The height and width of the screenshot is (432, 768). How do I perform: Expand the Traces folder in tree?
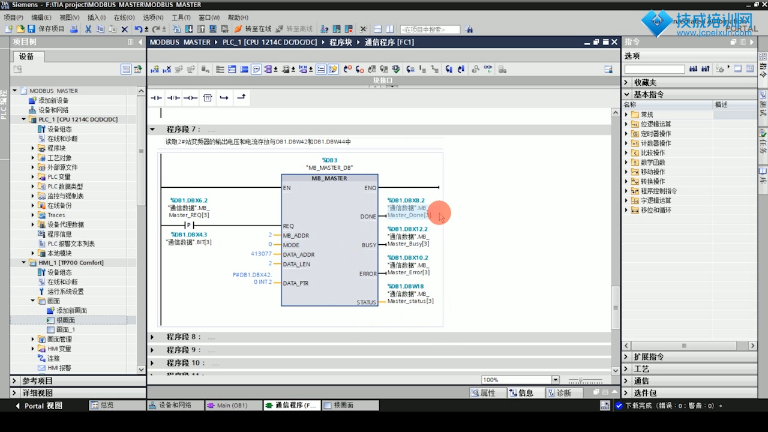pos(33,215)
